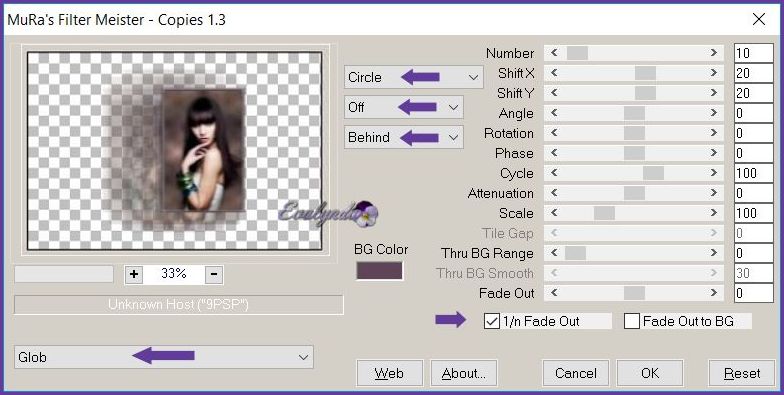Zoom out preview with minus button
784x395 pixels.
pyautogui.click(x=214, y=274)
